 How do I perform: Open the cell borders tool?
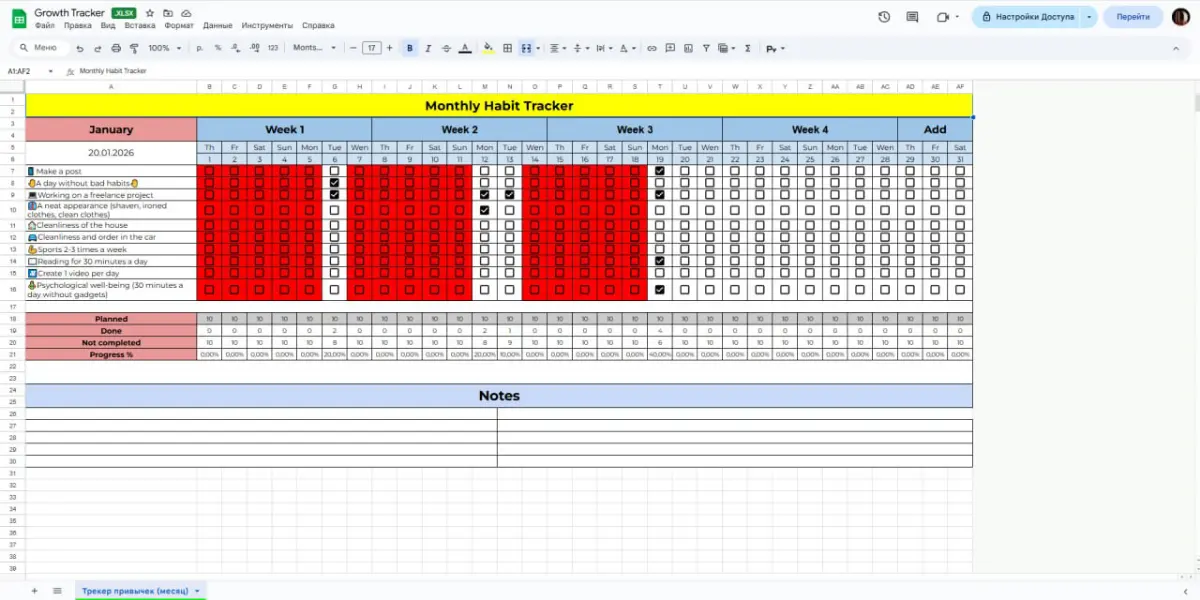point(507,48)
